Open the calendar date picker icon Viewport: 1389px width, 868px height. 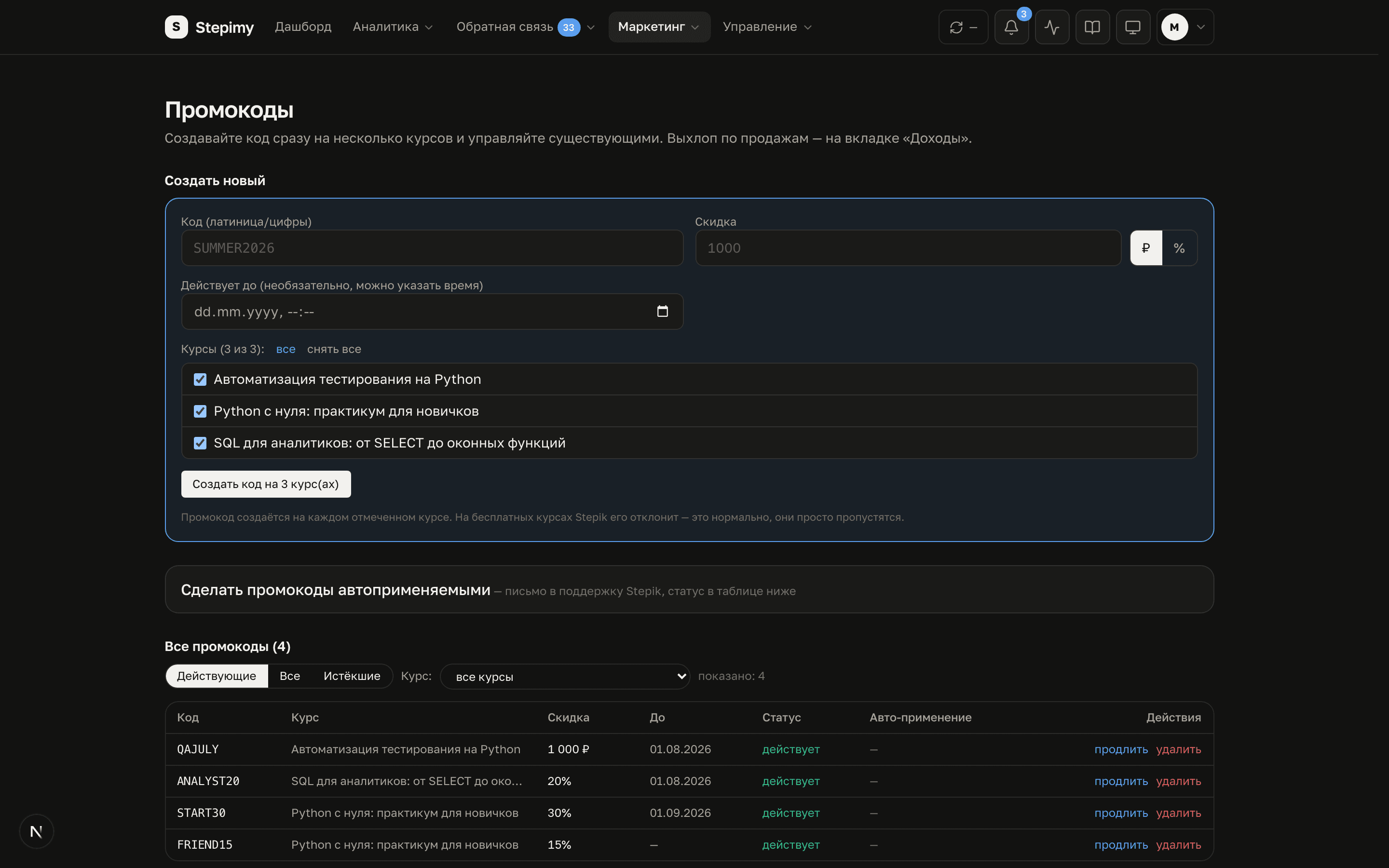tap(662, 311)
